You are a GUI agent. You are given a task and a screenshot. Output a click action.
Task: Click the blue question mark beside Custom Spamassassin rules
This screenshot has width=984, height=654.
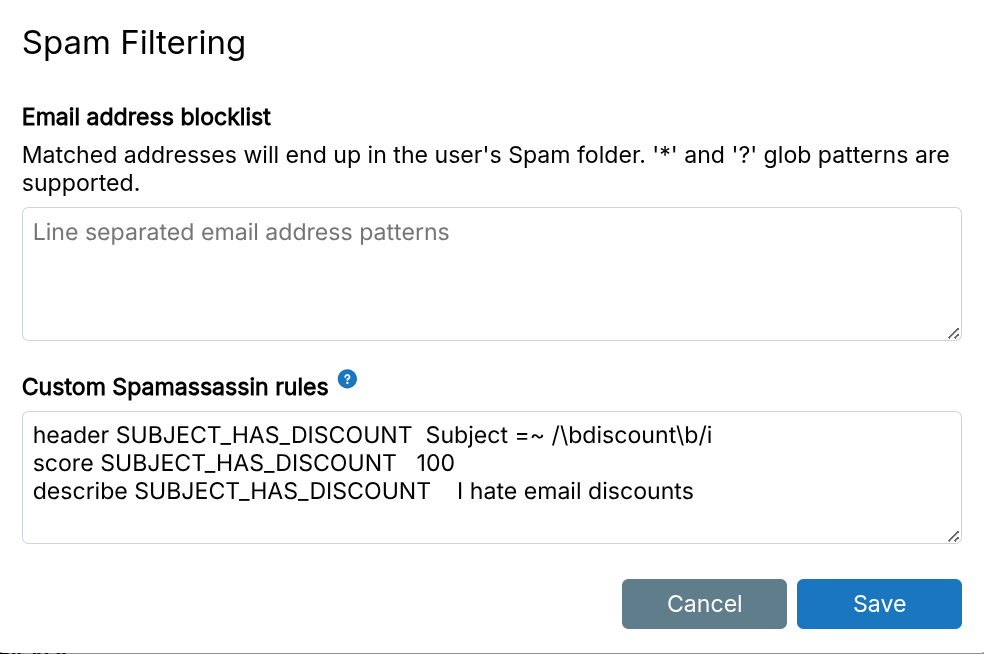346,378
